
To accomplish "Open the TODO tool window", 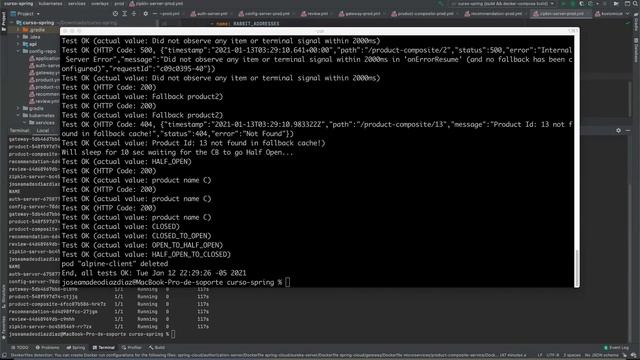I will click(20, 348).
